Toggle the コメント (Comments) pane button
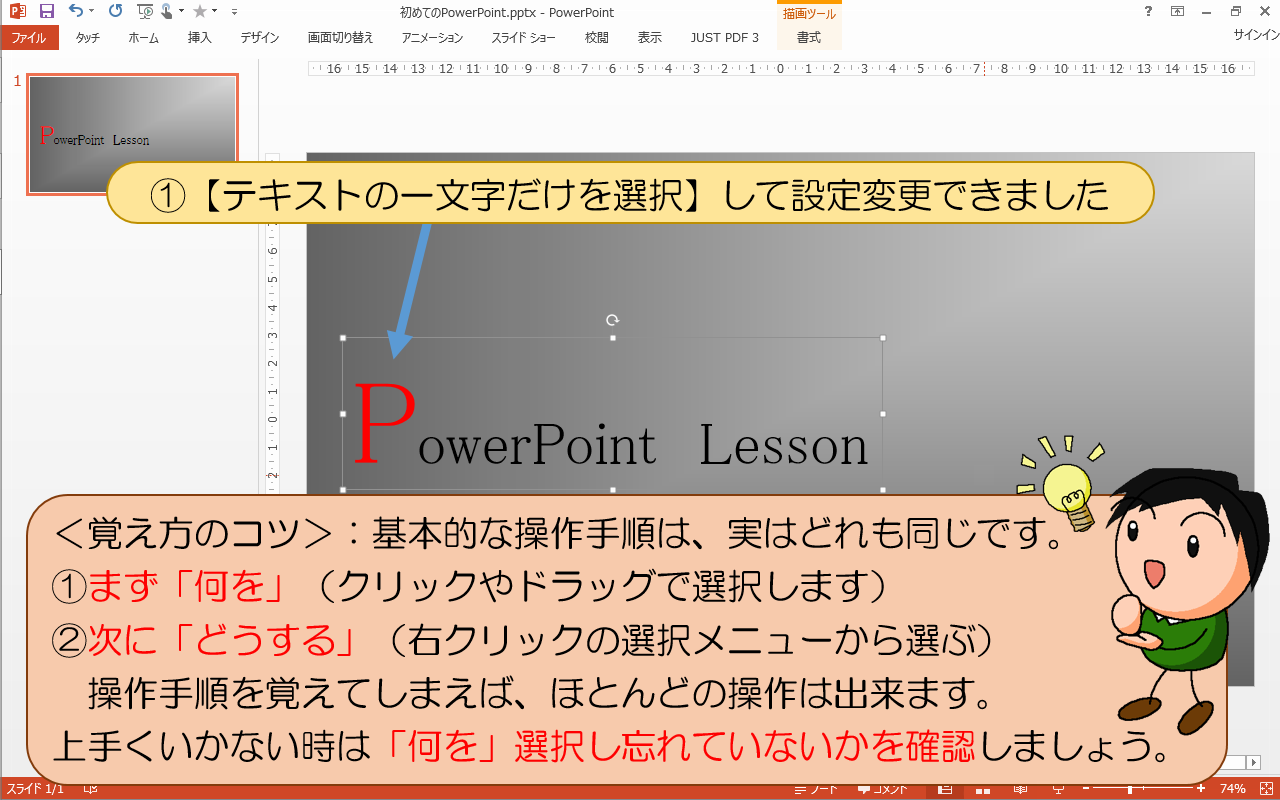Screen dimensions: 1280x800 click(x=882, y=789)
